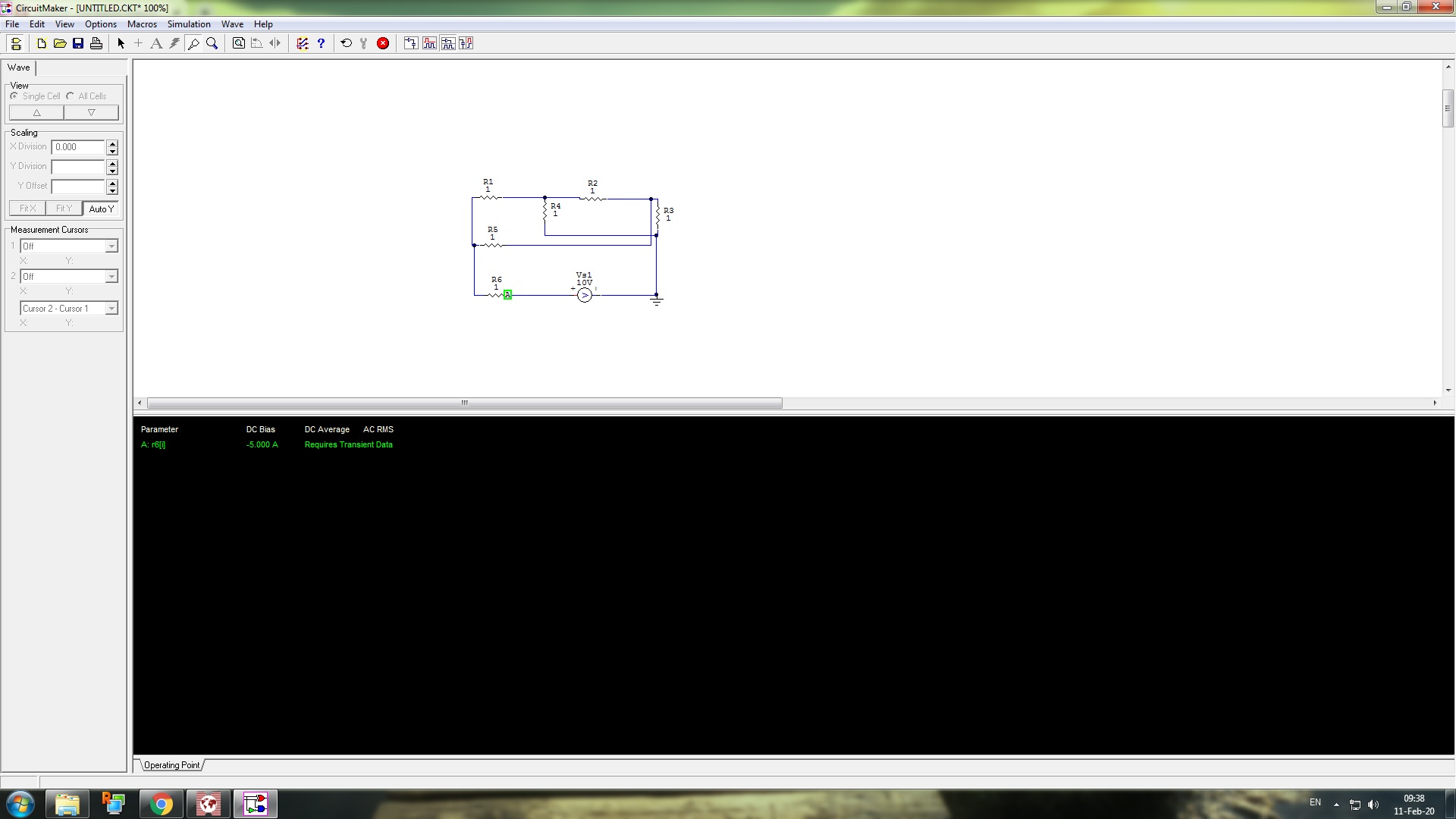This screenshot has height=819, width=1456.
Task: Increase X Division with up stepper arrow
Action: tap(112, 143)
